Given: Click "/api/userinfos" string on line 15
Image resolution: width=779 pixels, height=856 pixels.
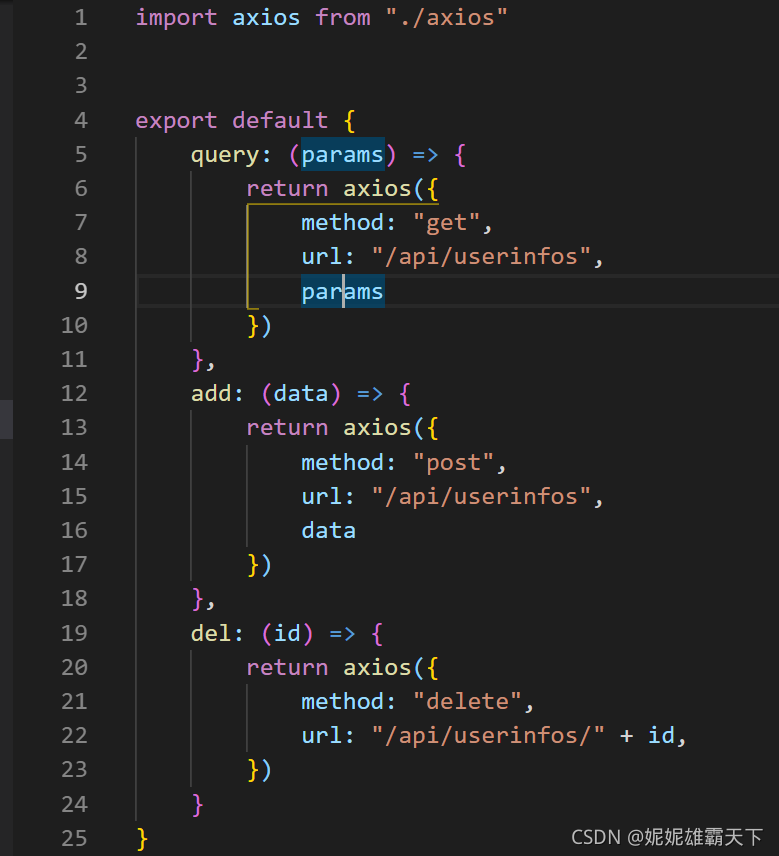Looking at the screenshot, I should click(x=481, y=497).
